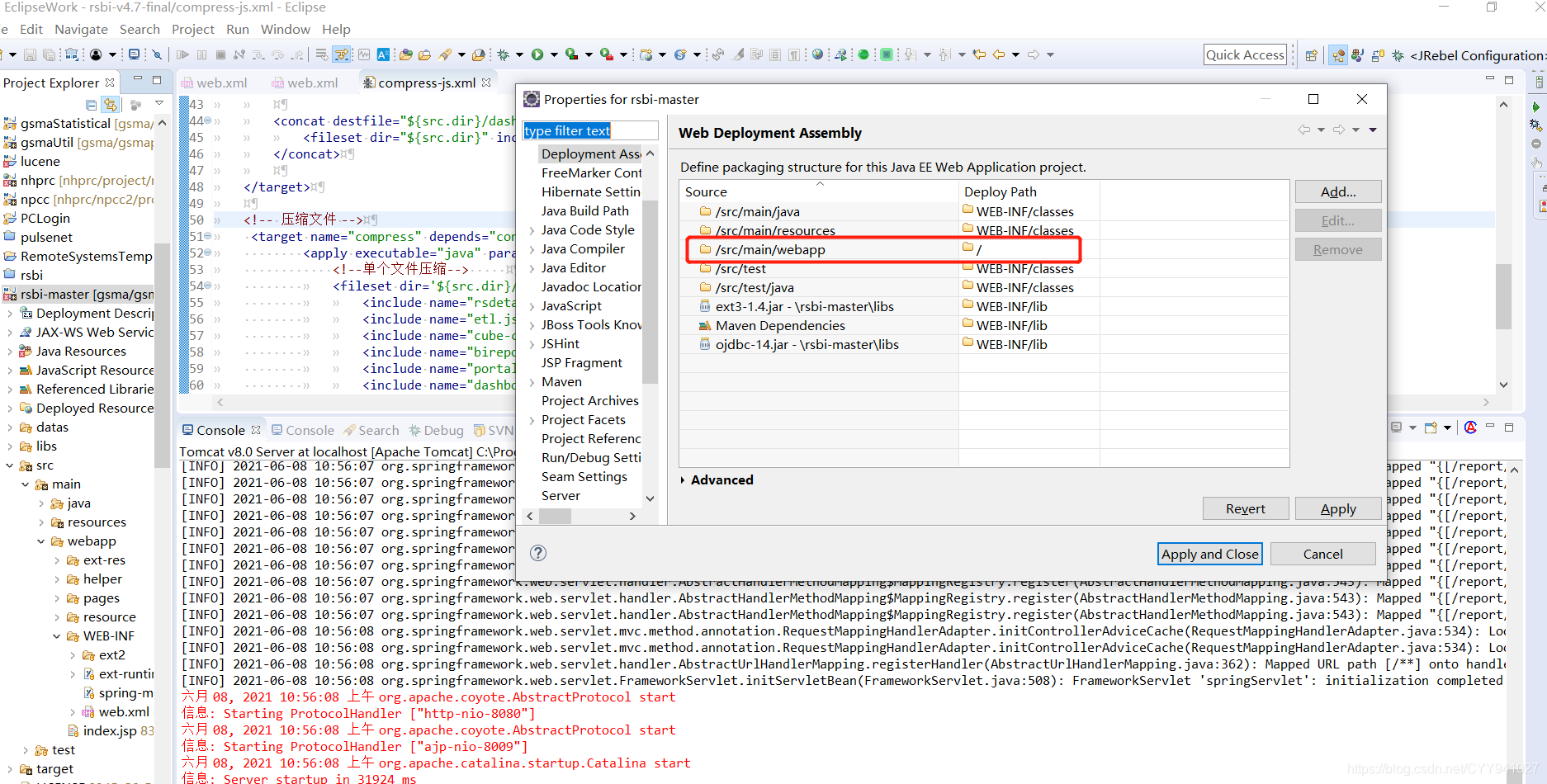Image resolution: width=1547 pixels, height=784 pixels.
Task: Click the Resume debug icon
Action: 182,54
